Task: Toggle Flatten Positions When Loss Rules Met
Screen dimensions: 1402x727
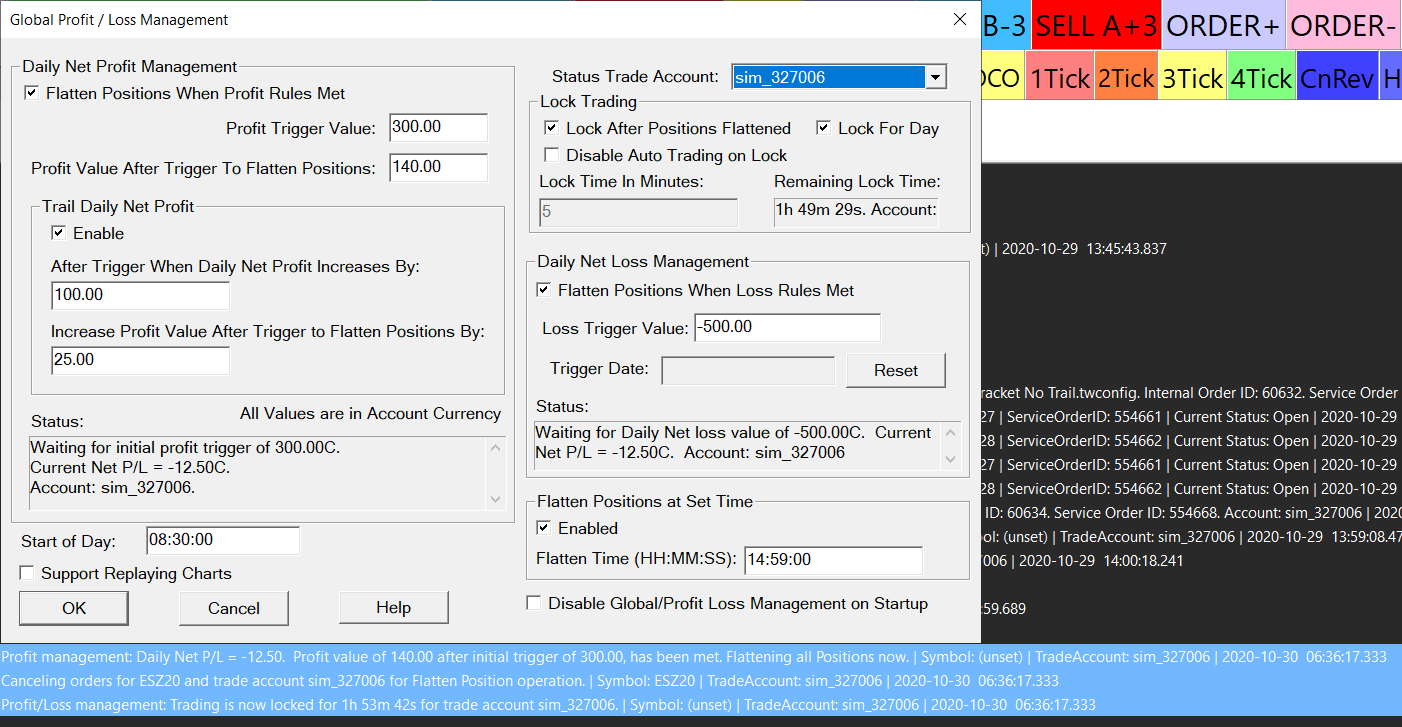Action: coord(543,290)
